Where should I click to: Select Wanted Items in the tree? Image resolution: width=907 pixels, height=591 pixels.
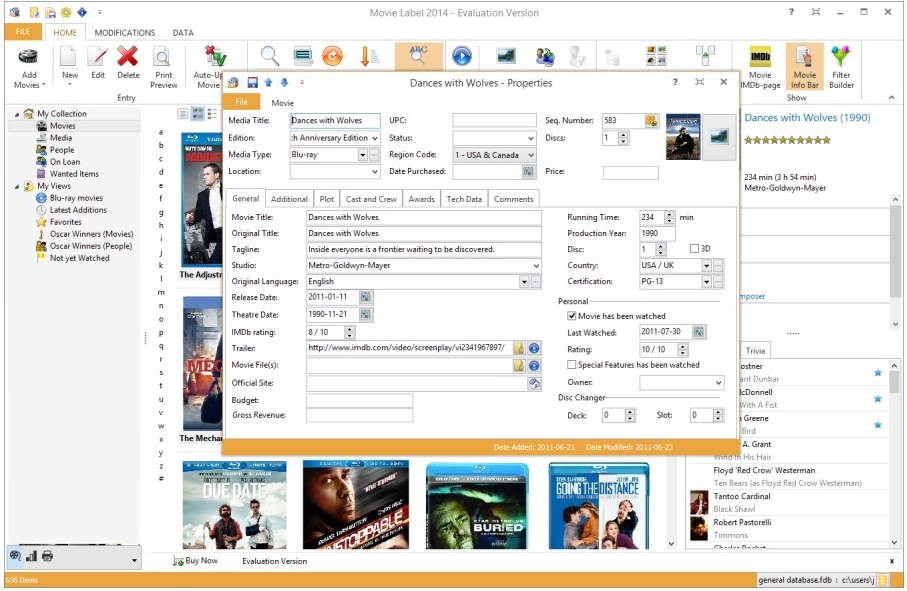point(74,173)
